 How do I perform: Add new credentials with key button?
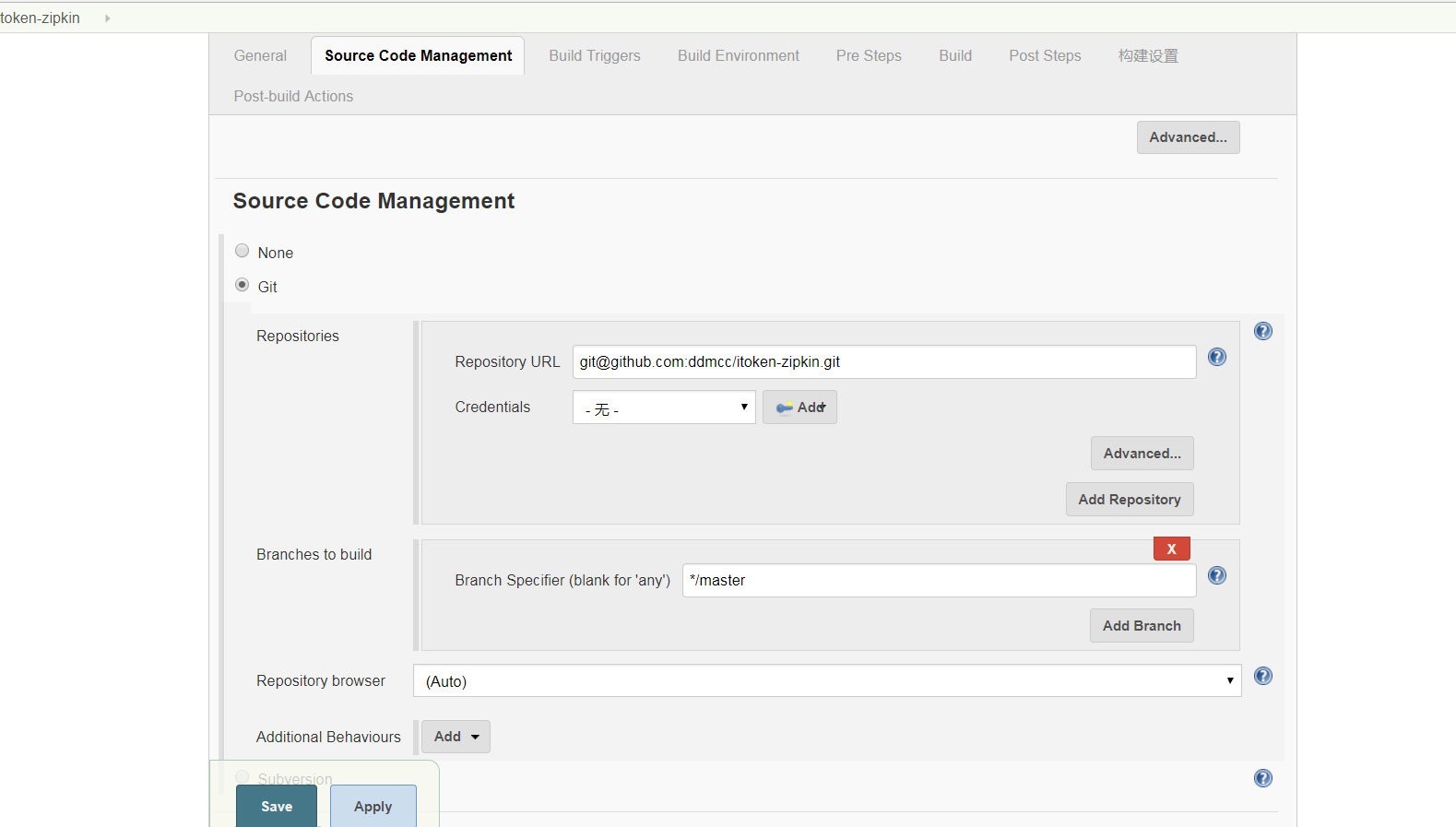[799, 408]
